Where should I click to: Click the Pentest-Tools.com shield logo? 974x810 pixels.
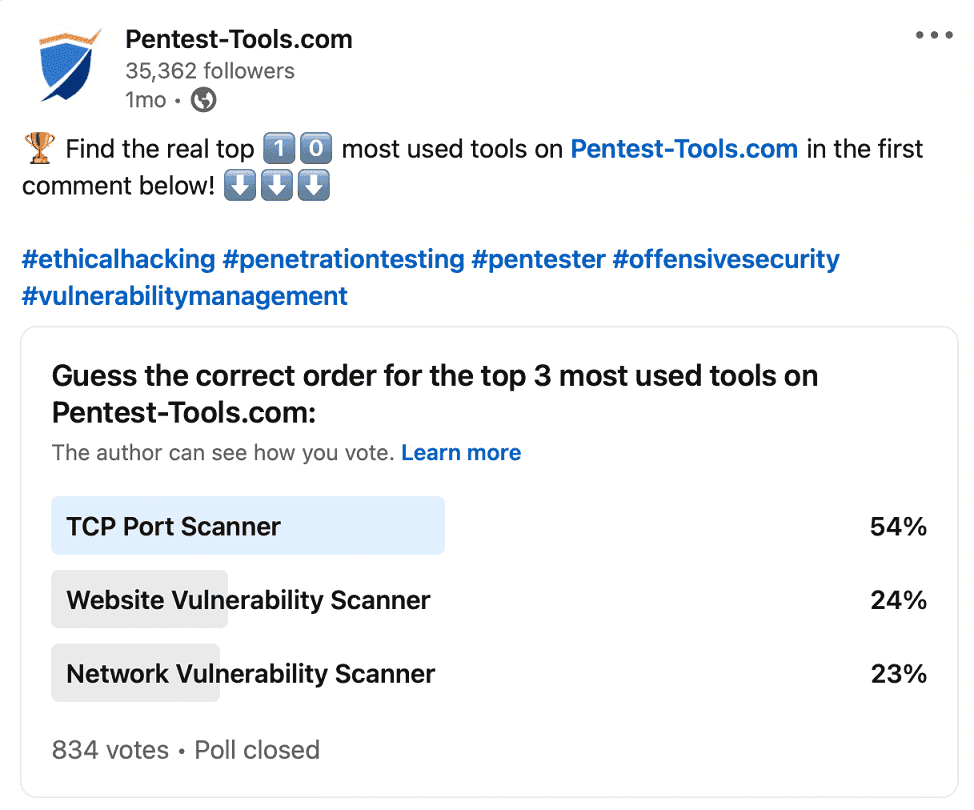pos(66,66)
